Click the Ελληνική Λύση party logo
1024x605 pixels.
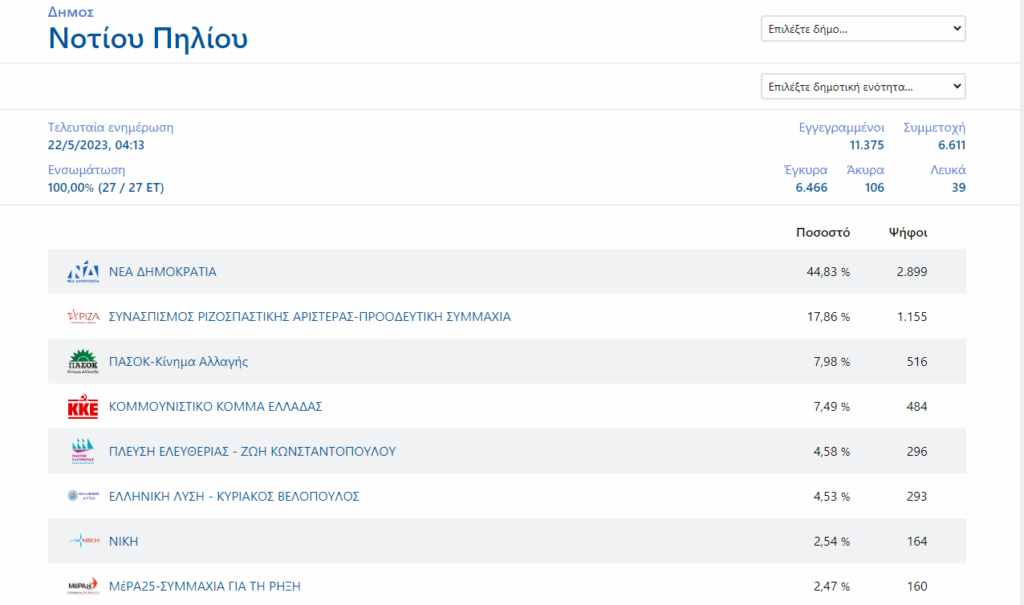82,496
